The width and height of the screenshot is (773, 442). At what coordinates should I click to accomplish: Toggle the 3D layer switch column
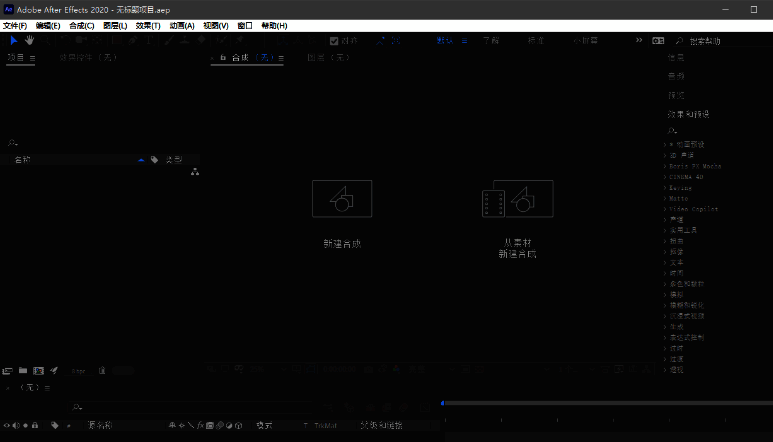click(x=239, y=425)
